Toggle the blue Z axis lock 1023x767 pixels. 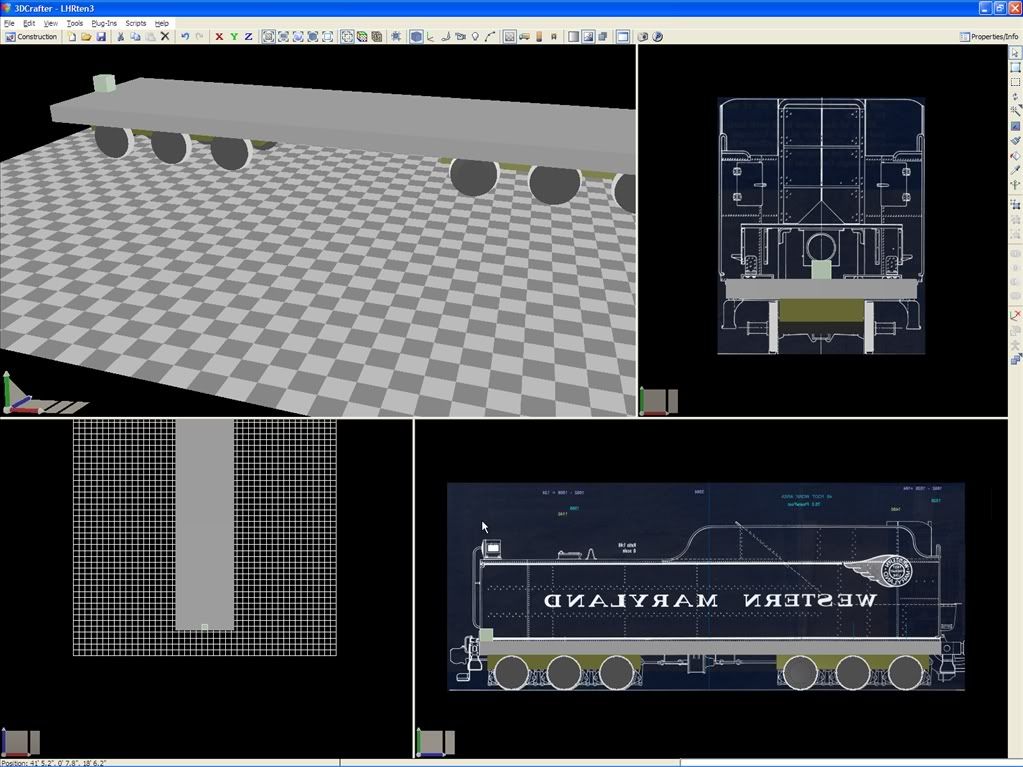[249, 37]
